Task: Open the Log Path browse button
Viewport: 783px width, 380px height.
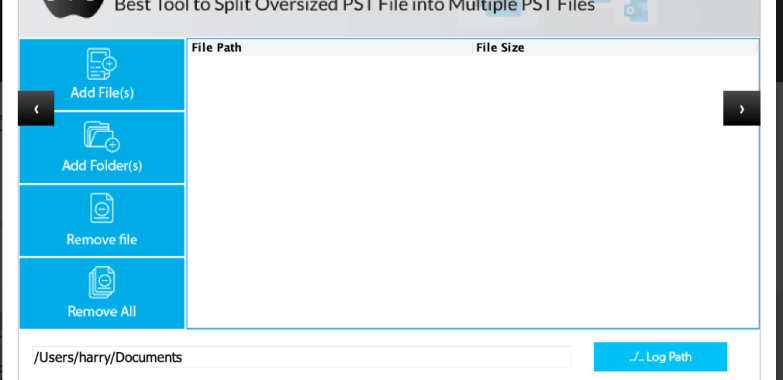Action: pyautogui.click(x=660, y=357)
